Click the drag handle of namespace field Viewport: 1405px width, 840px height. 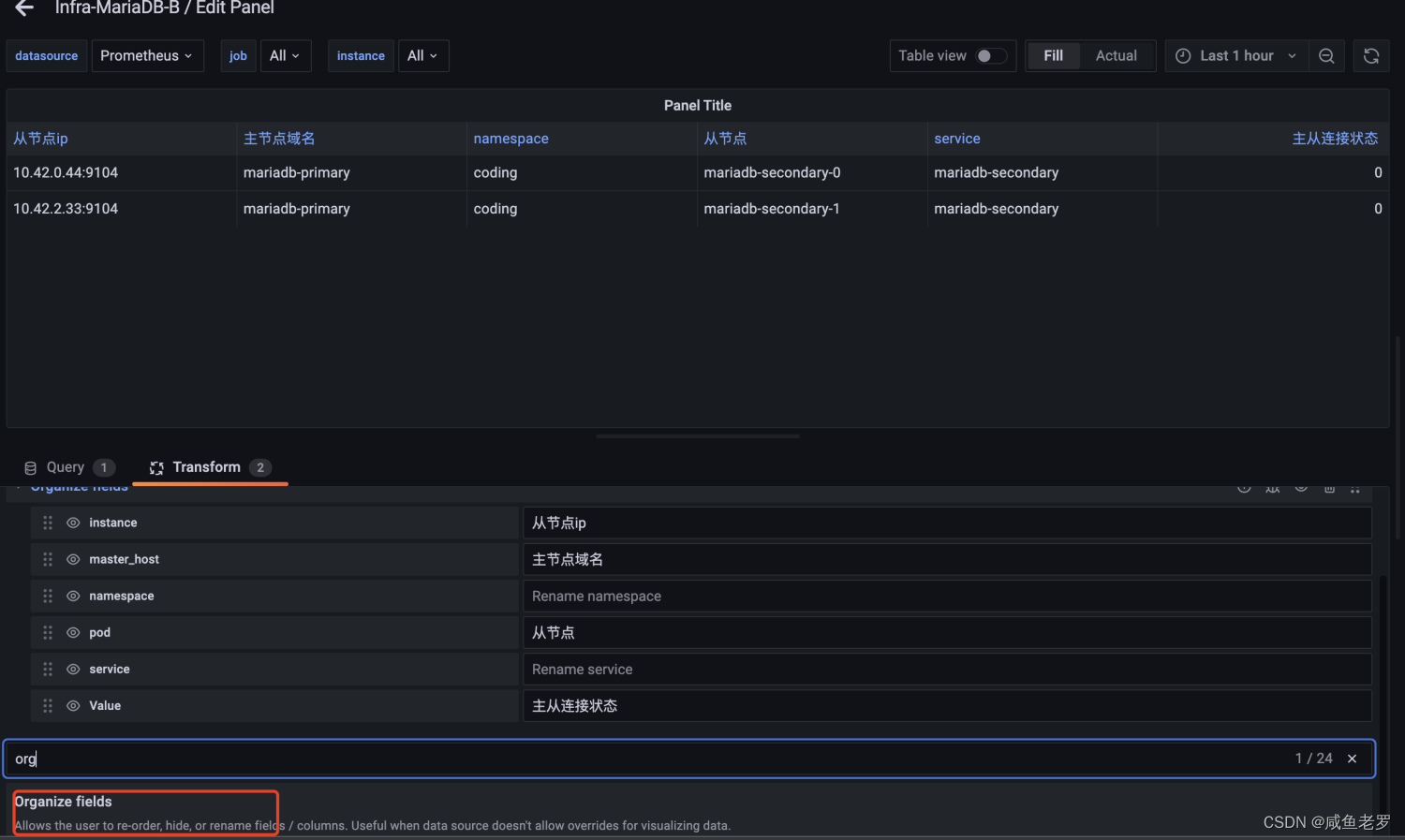[48, 596]
